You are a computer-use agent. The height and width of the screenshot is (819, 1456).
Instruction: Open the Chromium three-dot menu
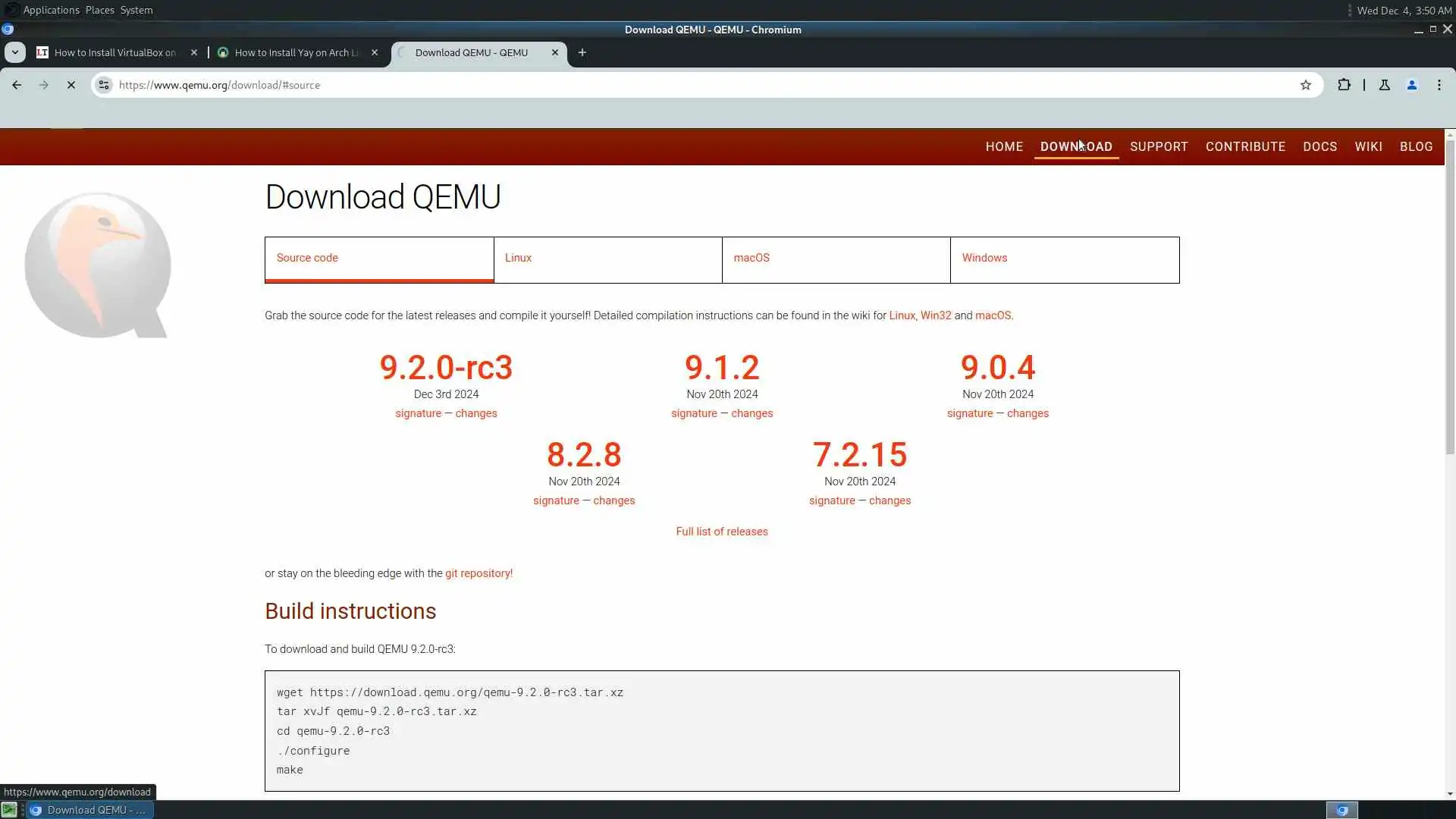coord(1439,85)
